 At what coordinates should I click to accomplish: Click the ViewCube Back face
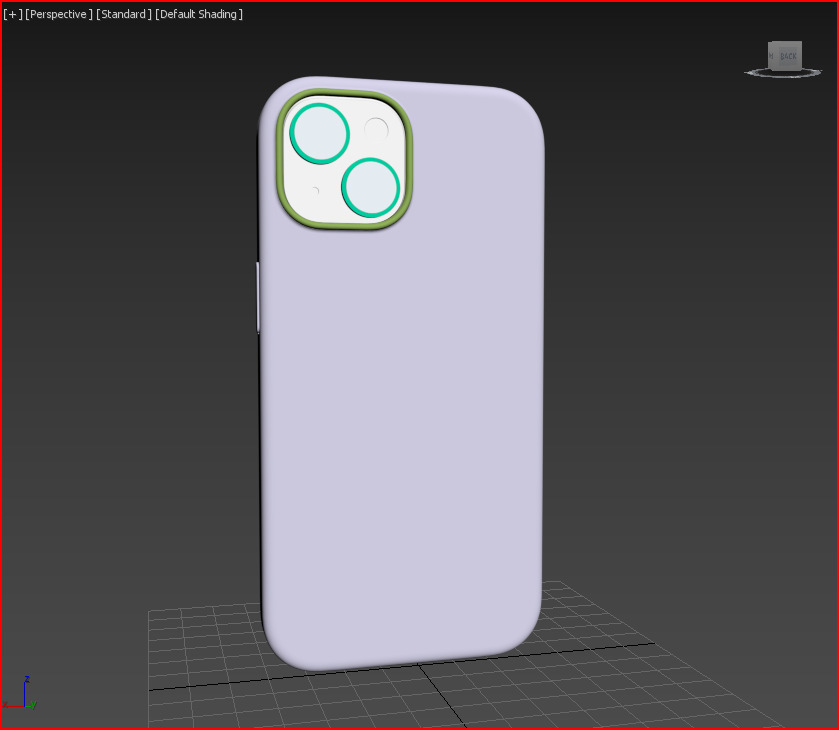tap(788, 55)
